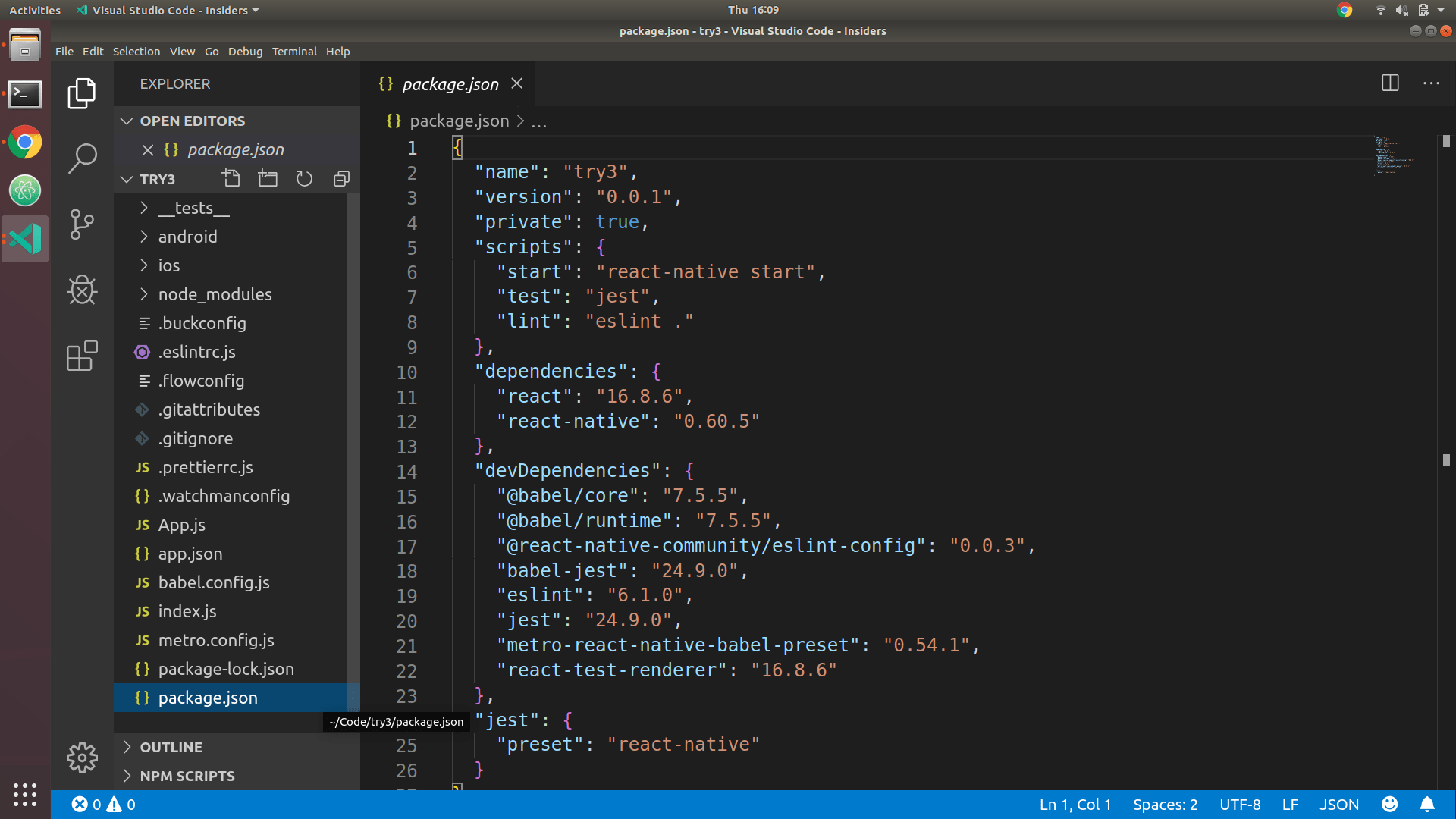The width and height of the screenshot is (1456, 819).
Task: Open the editor More Actions menu
Action: coord(1431,83)
